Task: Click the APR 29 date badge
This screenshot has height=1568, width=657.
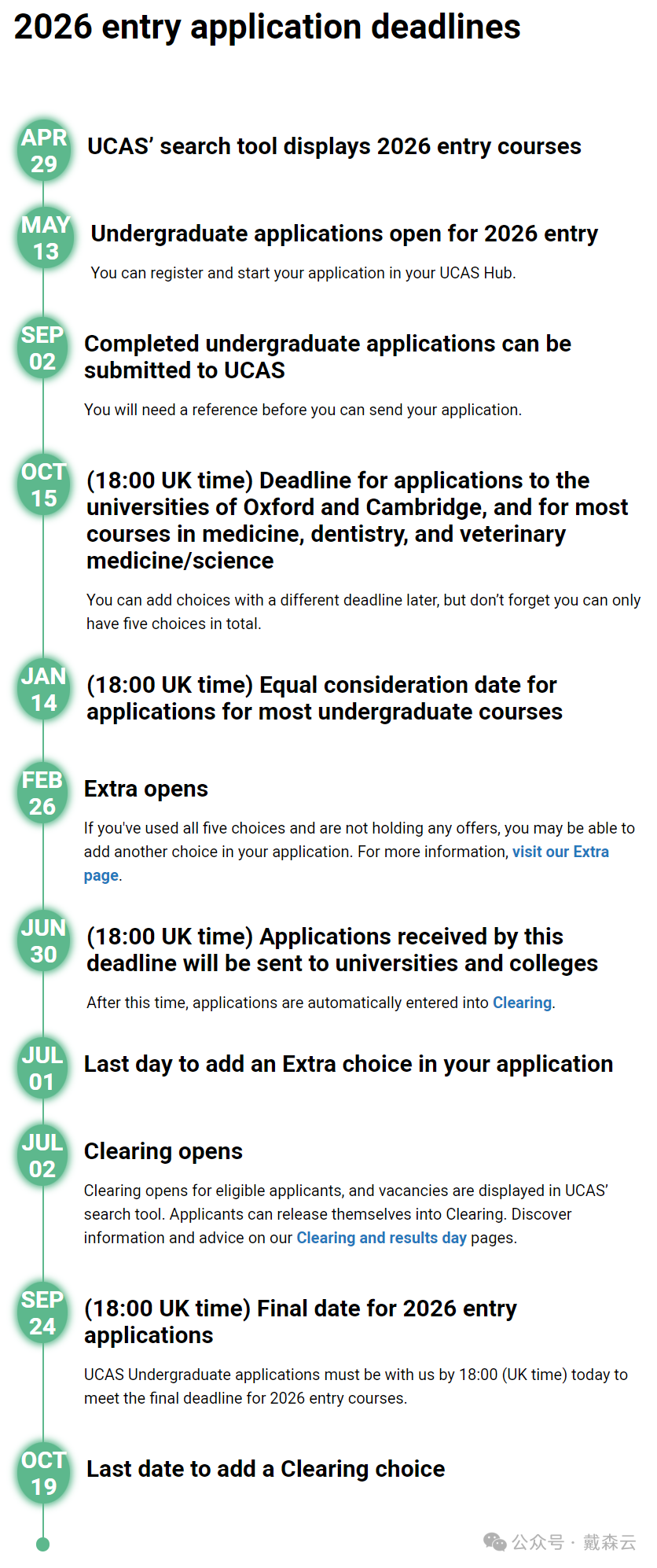Action: tap(44, 150)
